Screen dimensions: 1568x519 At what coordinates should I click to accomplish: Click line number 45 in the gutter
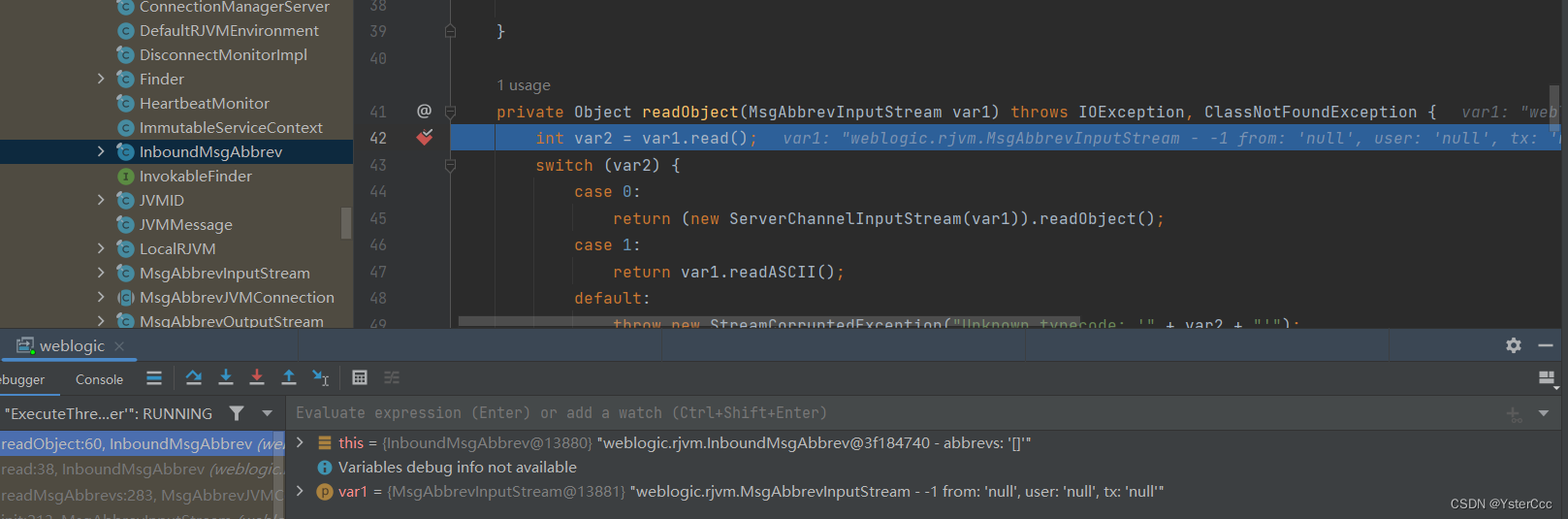(378, 219)
